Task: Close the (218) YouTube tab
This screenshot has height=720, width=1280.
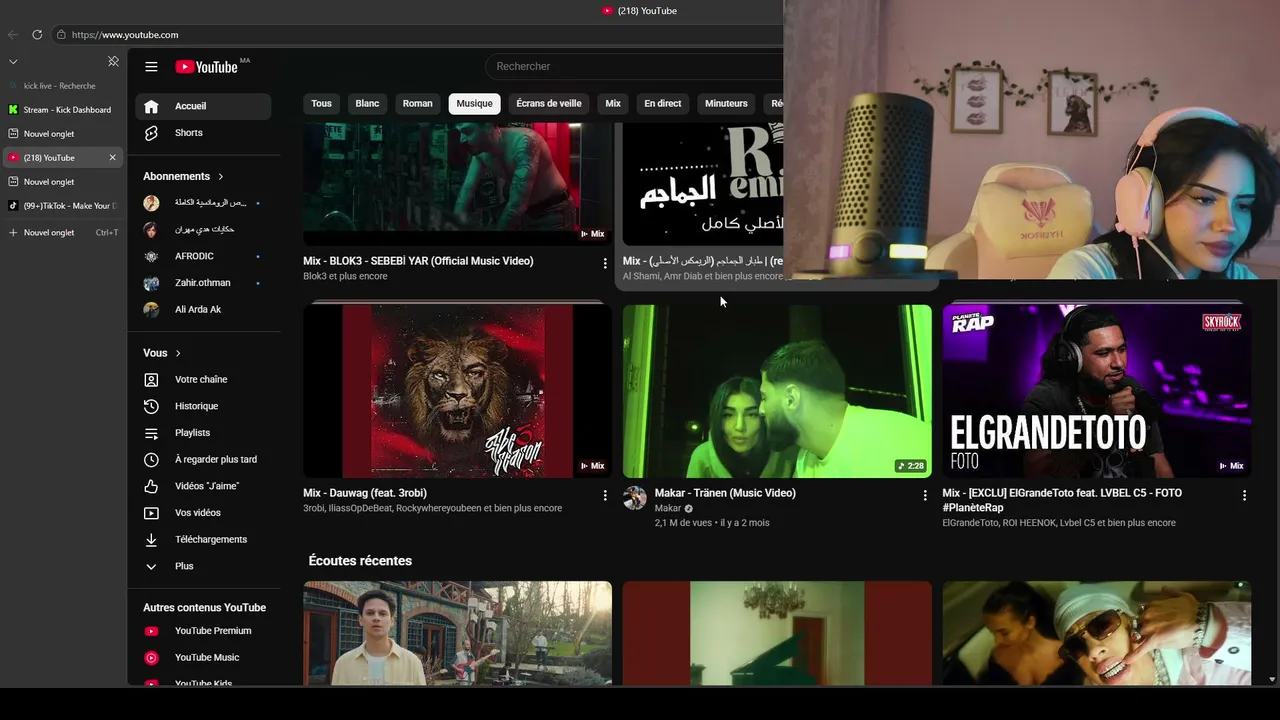Action: (112, 158)
